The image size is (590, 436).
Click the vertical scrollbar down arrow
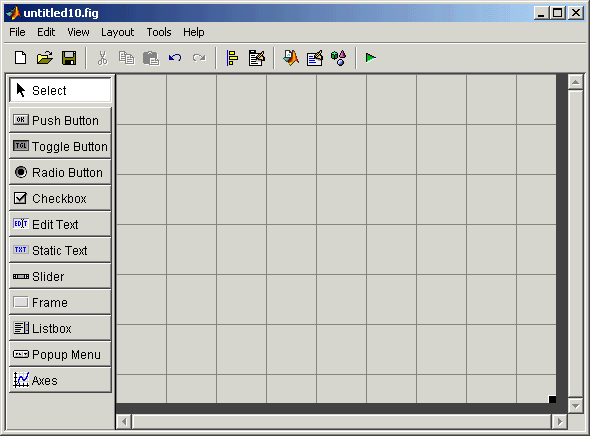click(575, 406)
